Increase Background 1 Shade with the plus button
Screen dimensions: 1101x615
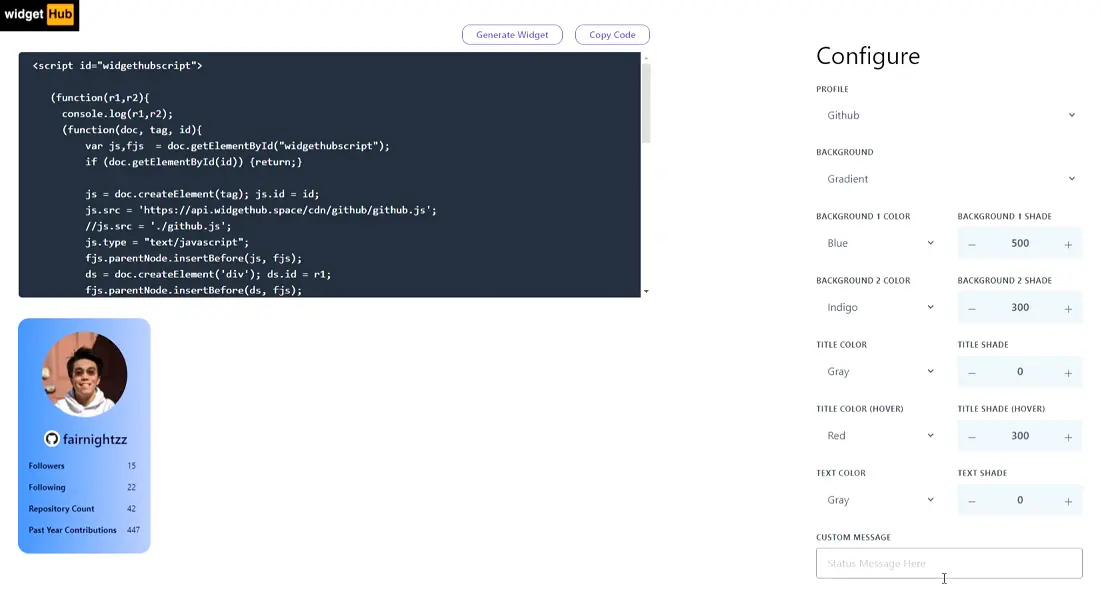1068,244
